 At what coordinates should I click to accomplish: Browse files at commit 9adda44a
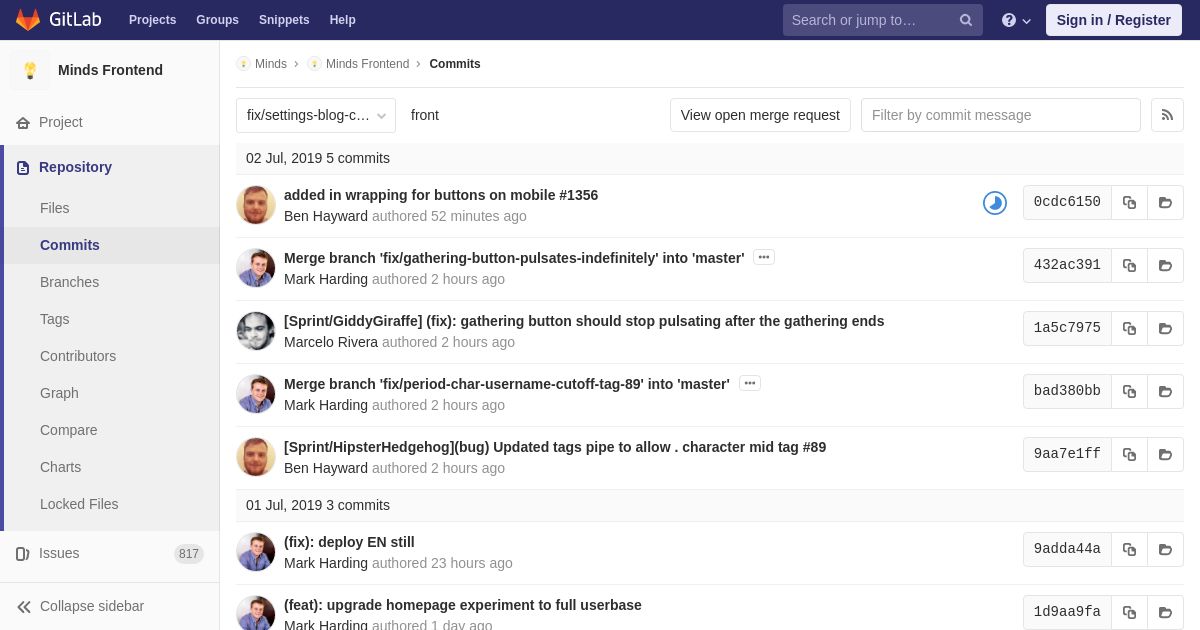[1165, 549]
